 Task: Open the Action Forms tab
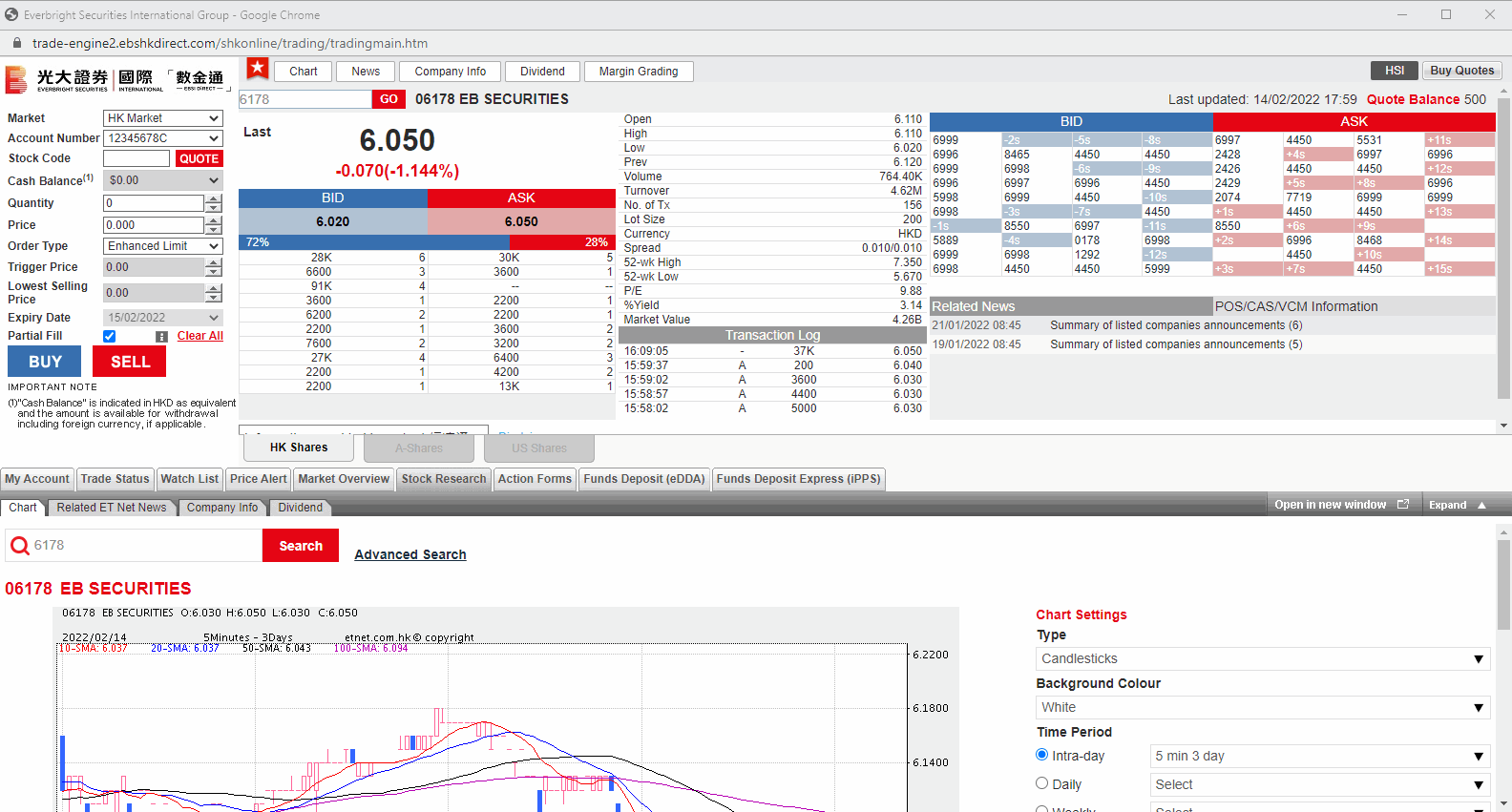535,479
